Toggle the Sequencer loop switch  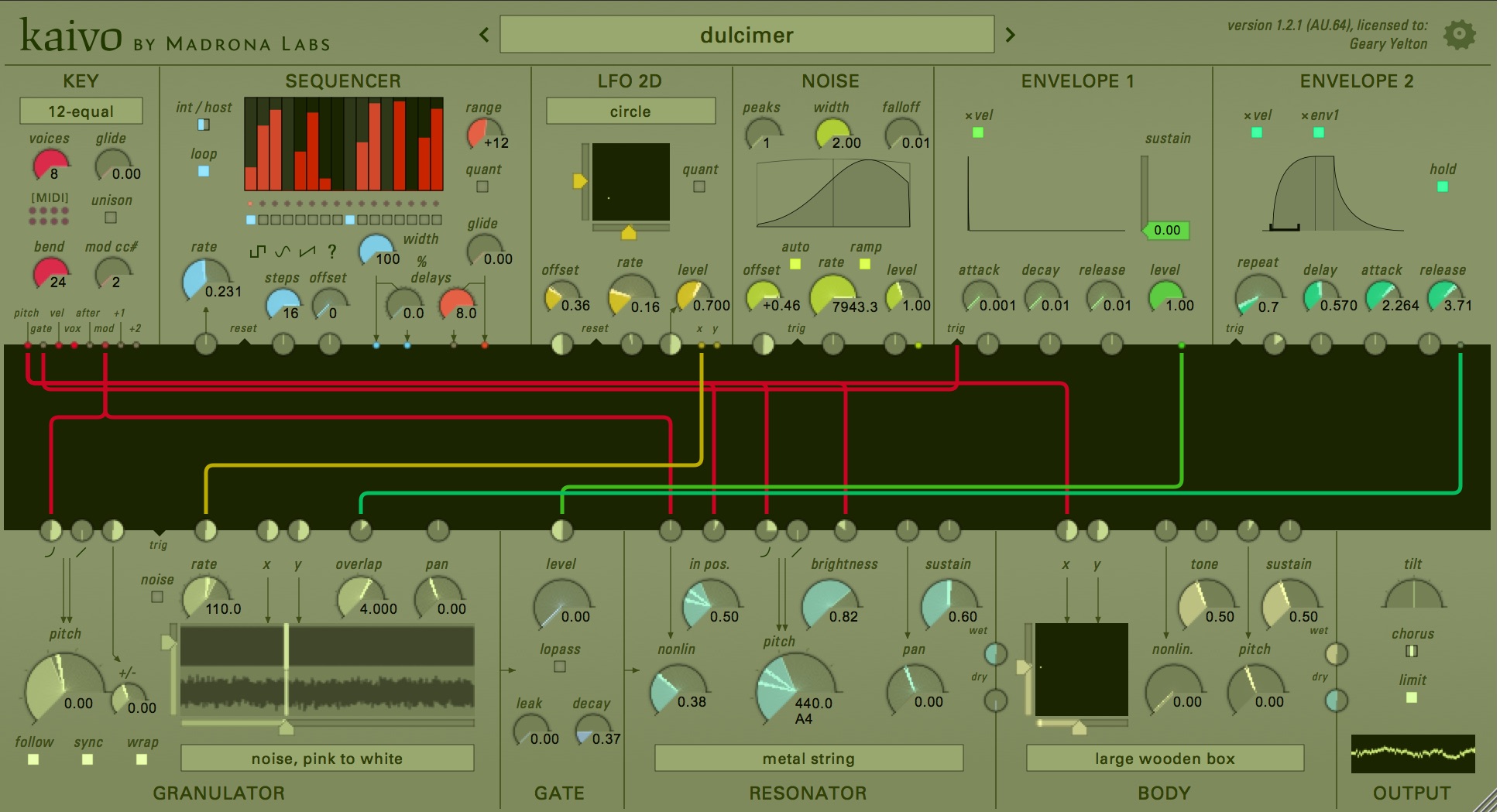204,171
